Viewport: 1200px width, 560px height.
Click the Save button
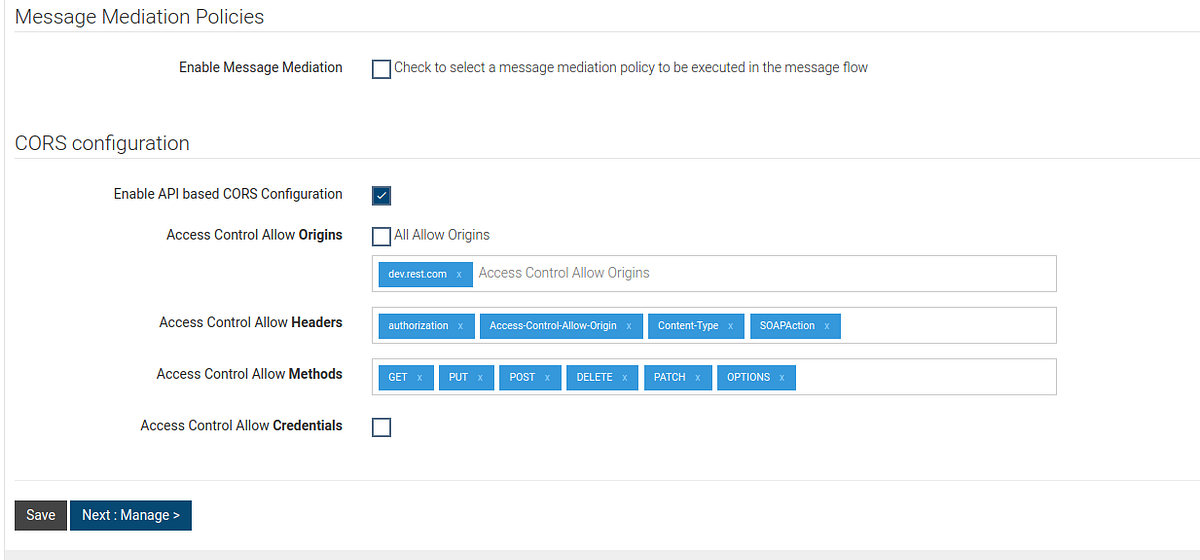[x=41, y=515]
